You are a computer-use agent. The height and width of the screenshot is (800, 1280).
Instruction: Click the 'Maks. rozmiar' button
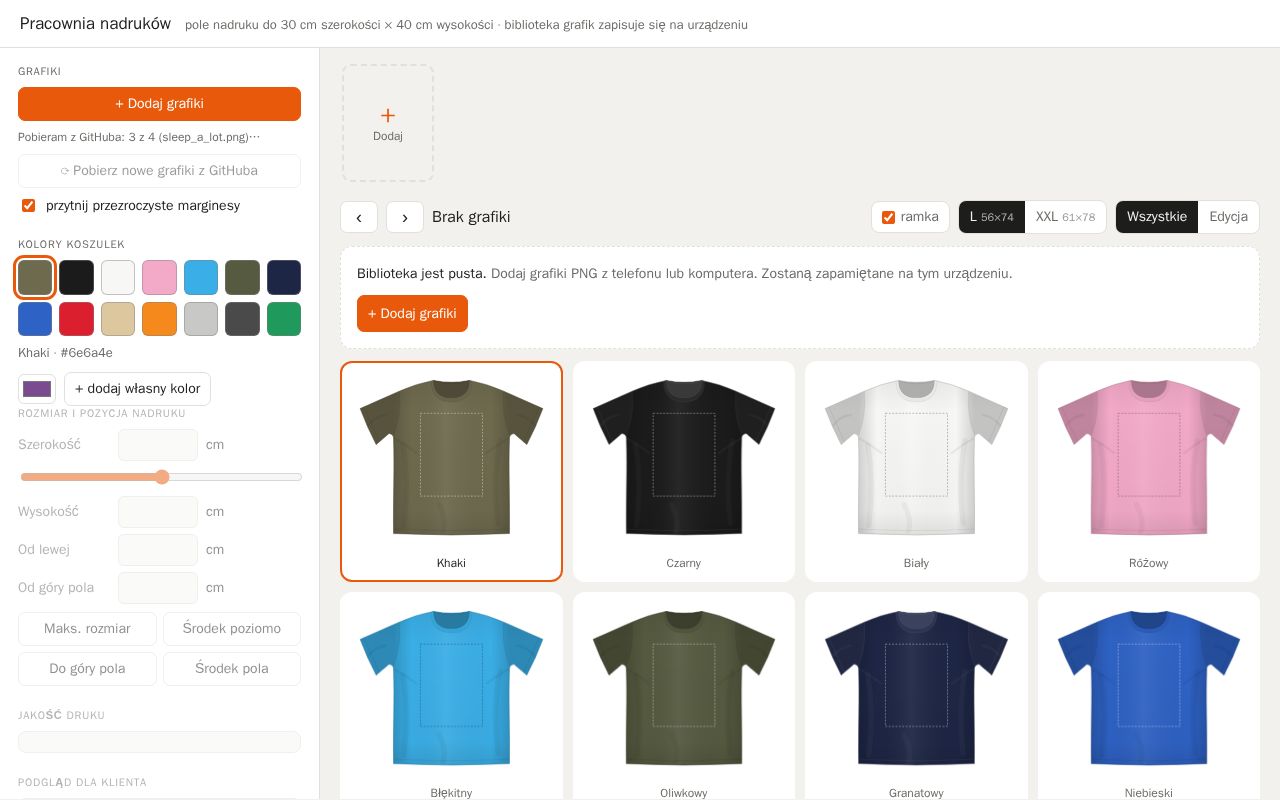click(x=87, y=629)
